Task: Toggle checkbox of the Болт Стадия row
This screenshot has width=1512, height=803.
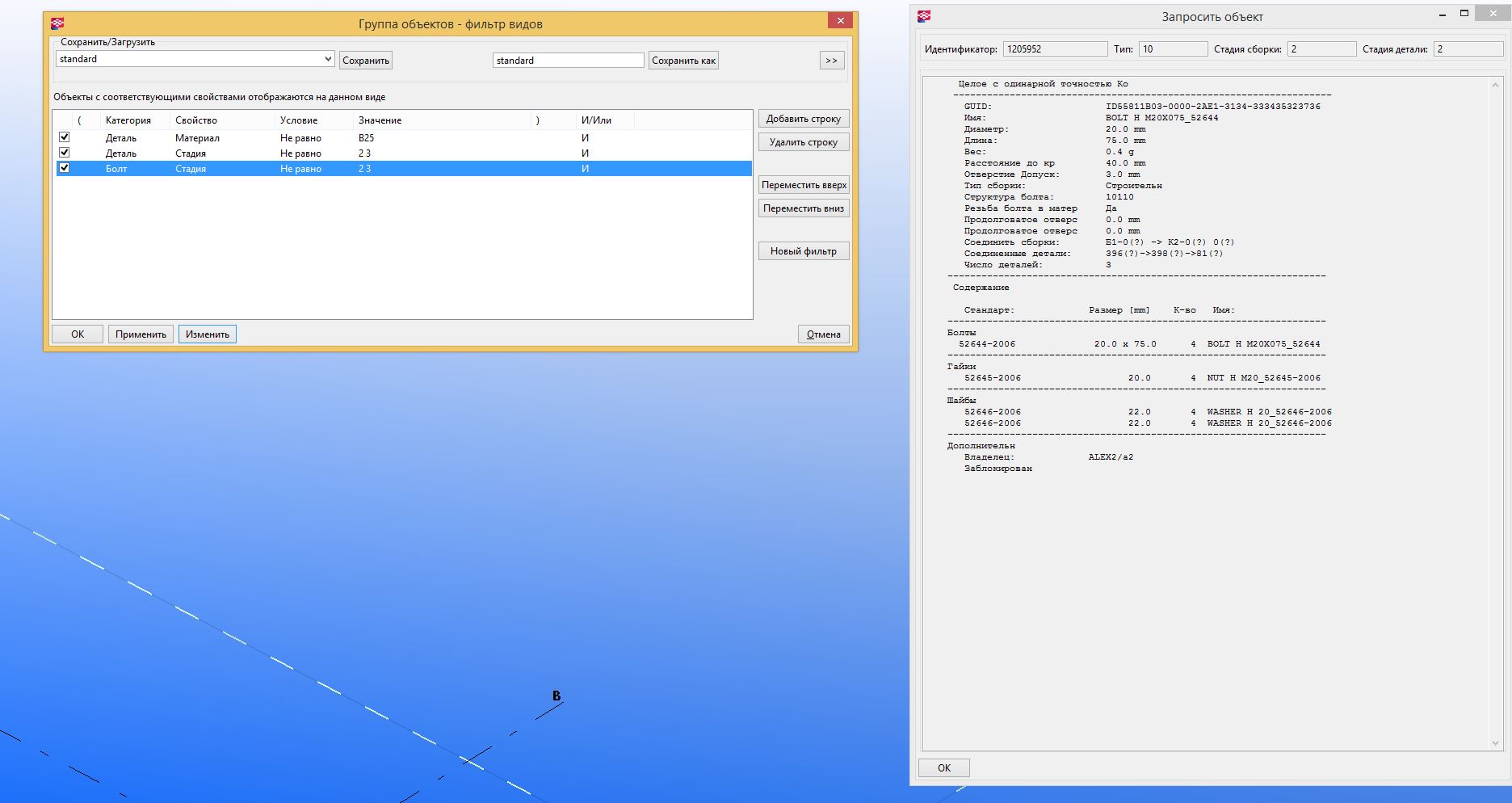Action: point(65,168)
